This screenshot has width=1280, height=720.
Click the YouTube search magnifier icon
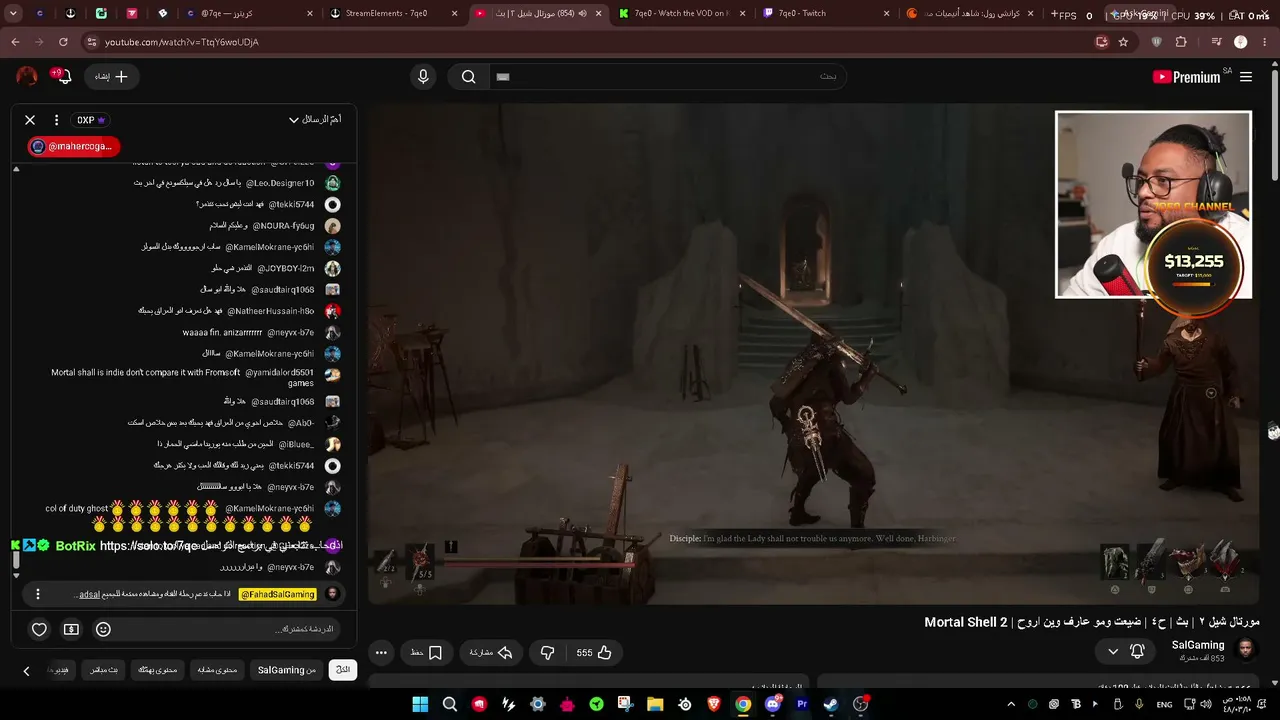tap(468, 77)
